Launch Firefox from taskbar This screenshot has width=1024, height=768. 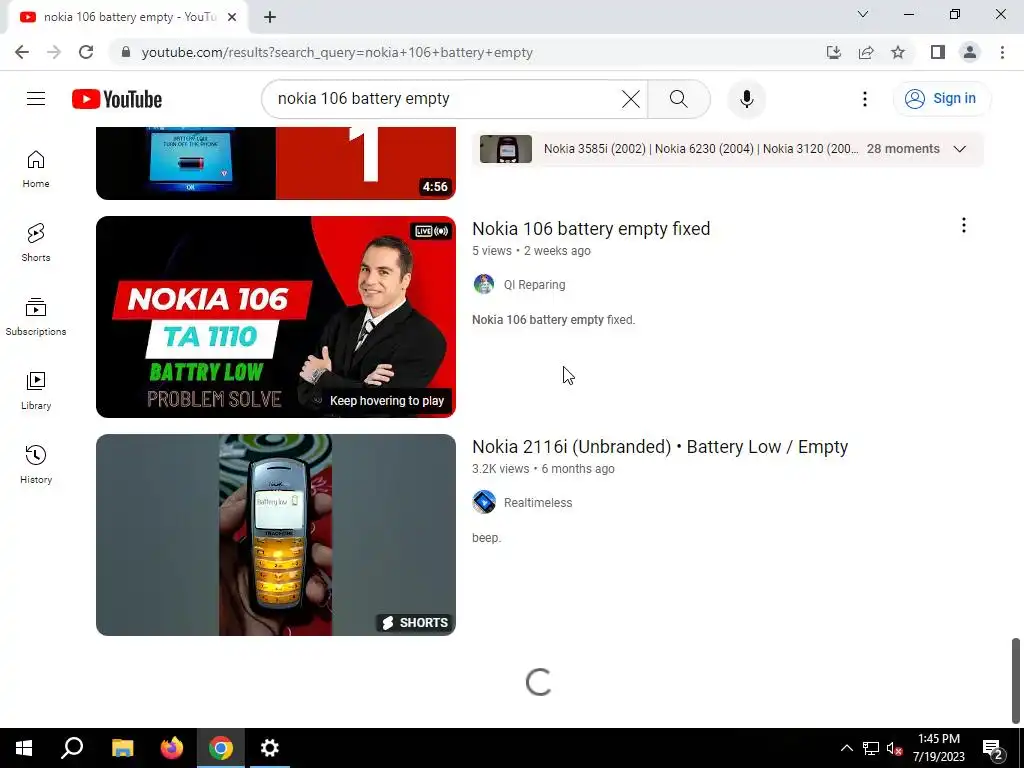172,748
